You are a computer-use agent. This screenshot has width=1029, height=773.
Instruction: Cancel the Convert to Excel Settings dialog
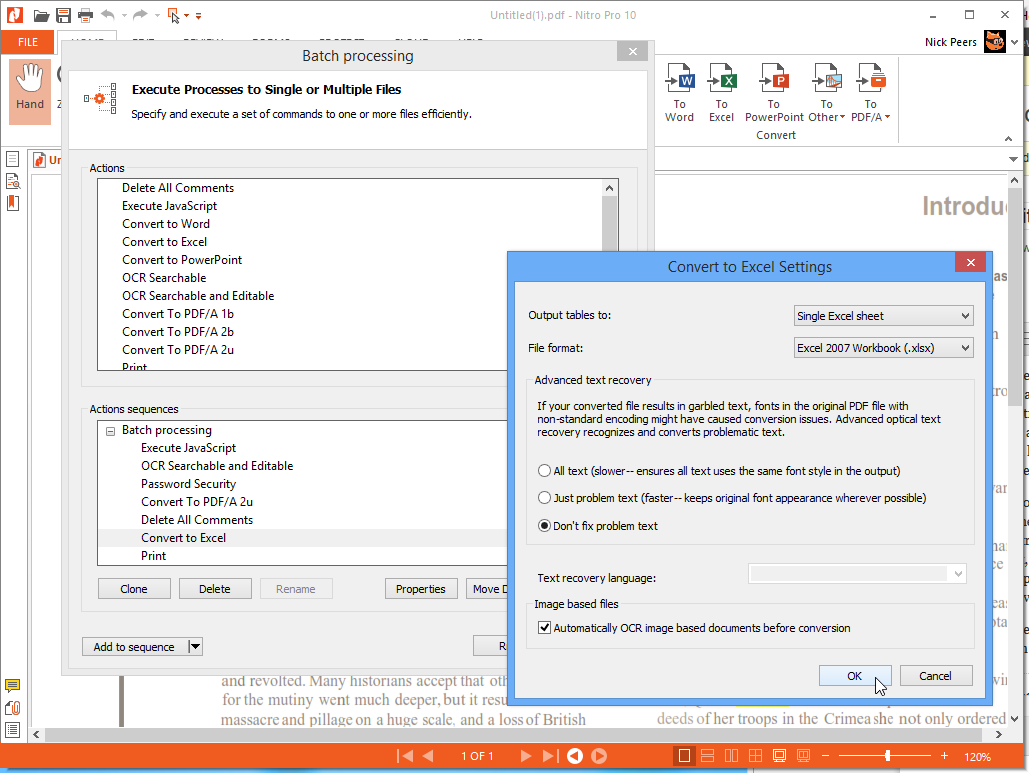pyautogui.click(x=935, y=675)
